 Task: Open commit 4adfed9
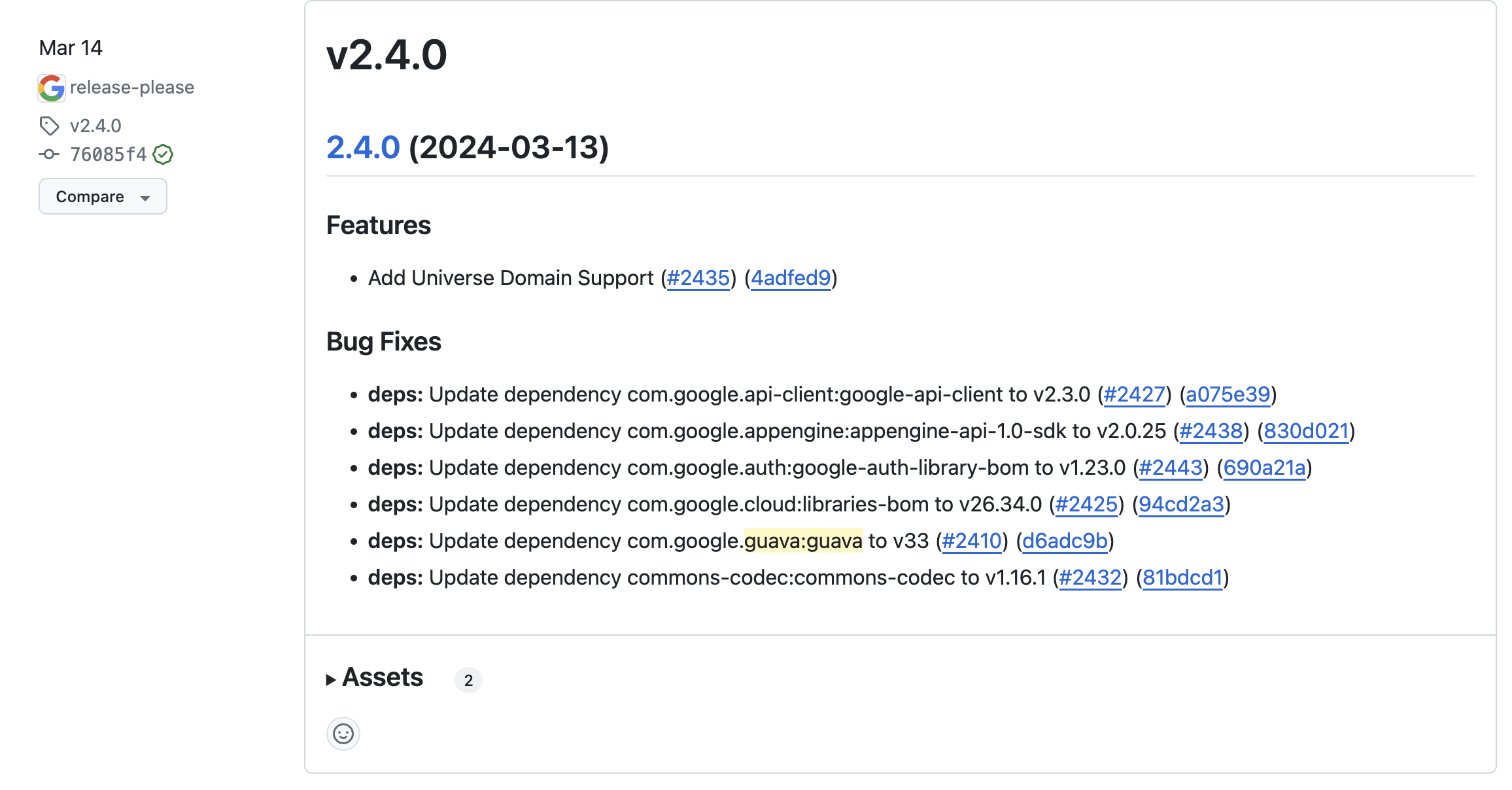coord(791,278)
